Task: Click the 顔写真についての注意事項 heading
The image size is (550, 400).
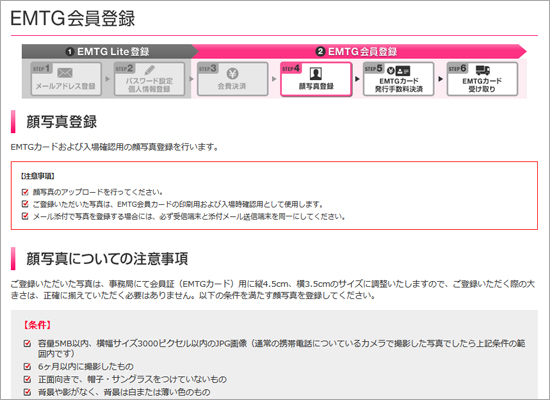Action: pos(107,259)
